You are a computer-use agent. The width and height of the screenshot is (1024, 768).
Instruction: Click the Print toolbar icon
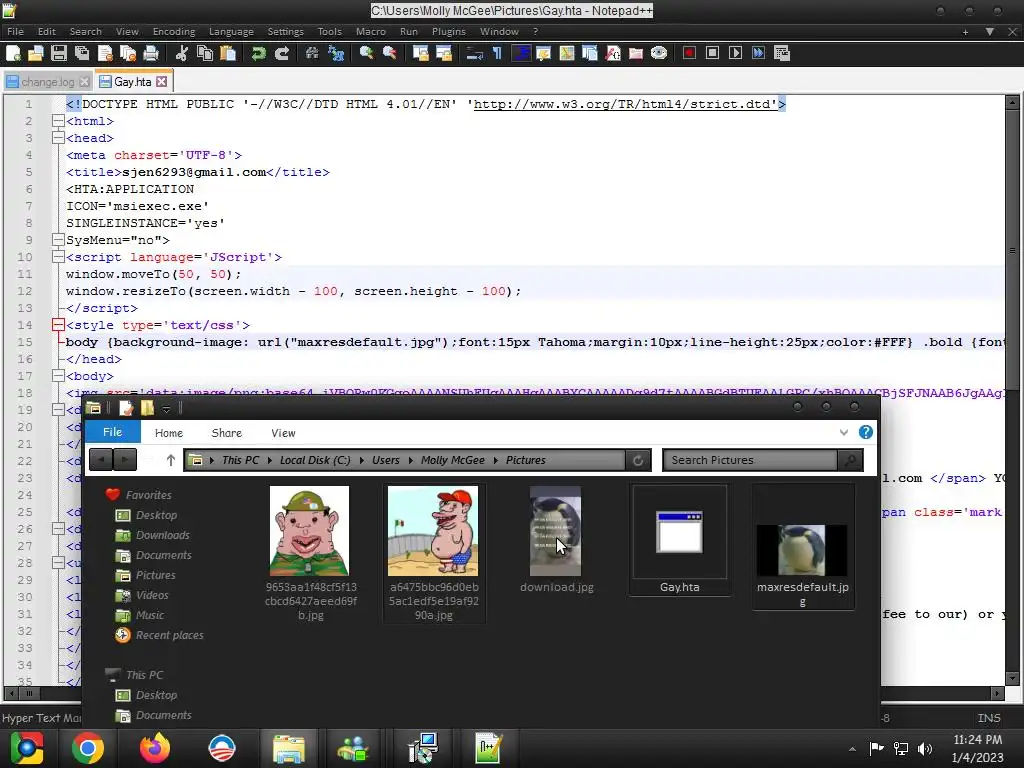tap(151, 54)
